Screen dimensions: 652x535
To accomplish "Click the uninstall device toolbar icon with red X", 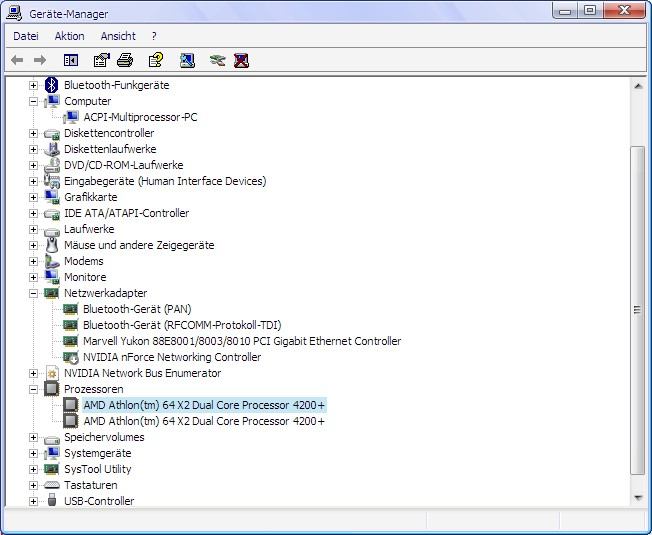I will click(x=241, y=61).
